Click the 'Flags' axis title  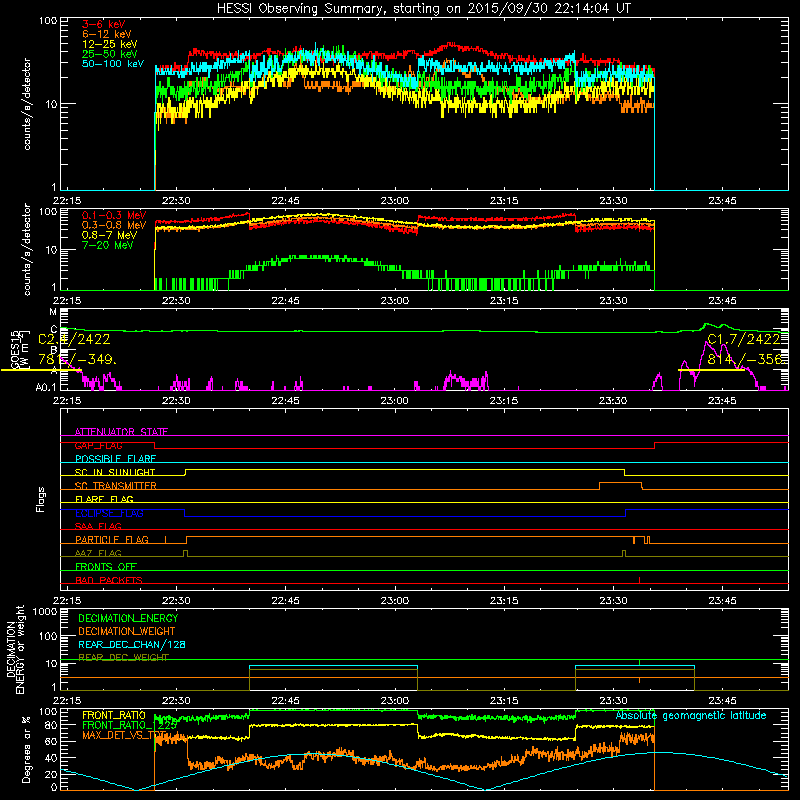(x=41, y=499)
